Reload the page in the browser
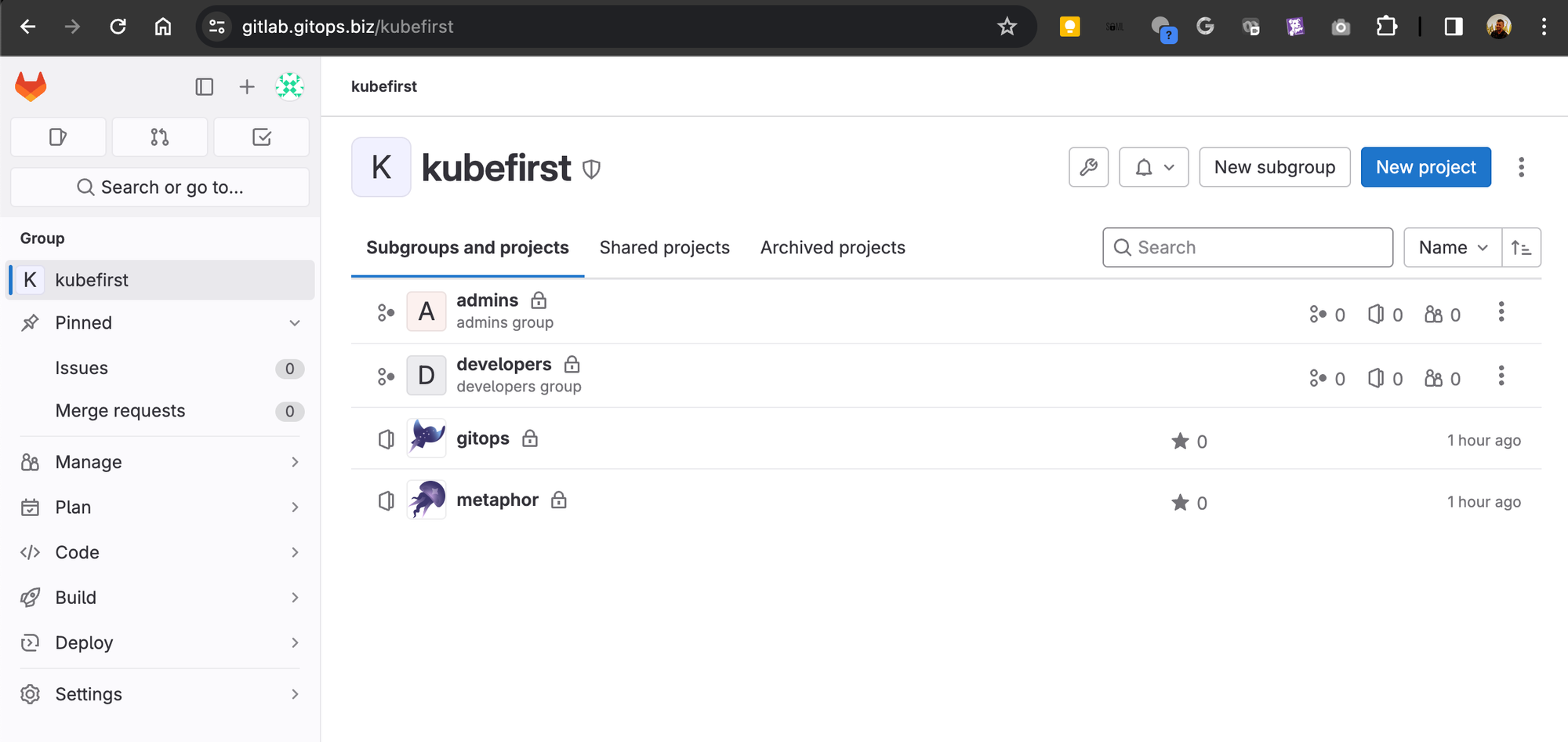This screenshot has width=1568, height=742. click(x=118, y=27)
